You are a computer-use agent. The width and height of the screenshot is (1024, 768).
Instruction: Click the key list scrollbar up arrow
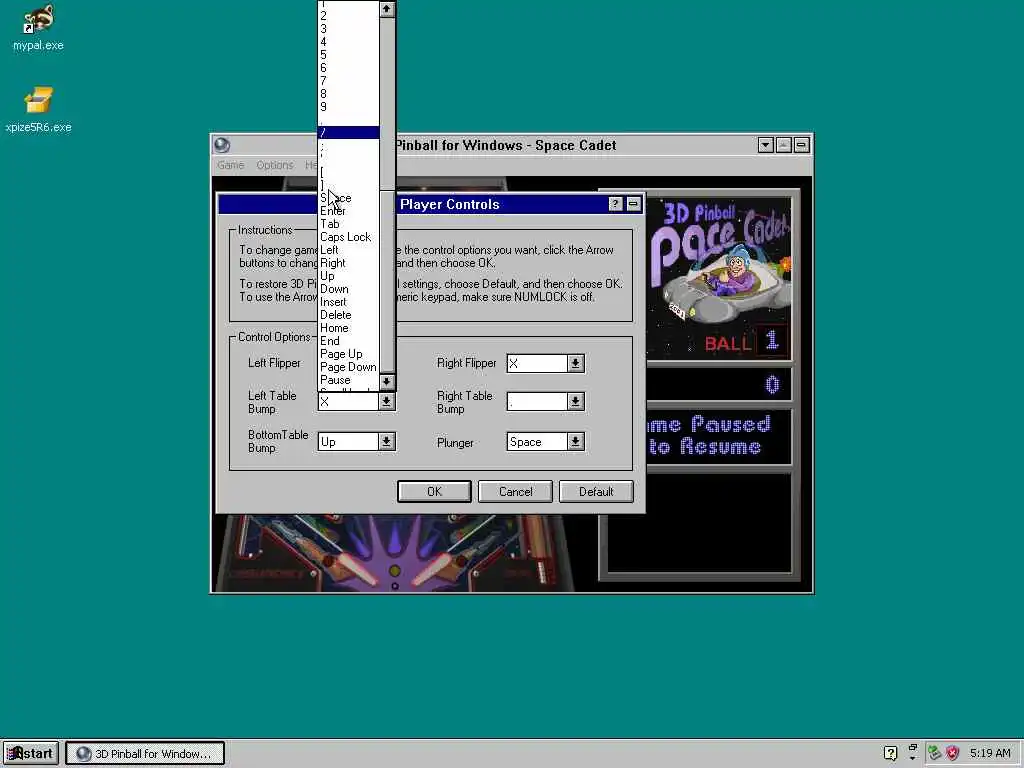click(x=387, y=9)
